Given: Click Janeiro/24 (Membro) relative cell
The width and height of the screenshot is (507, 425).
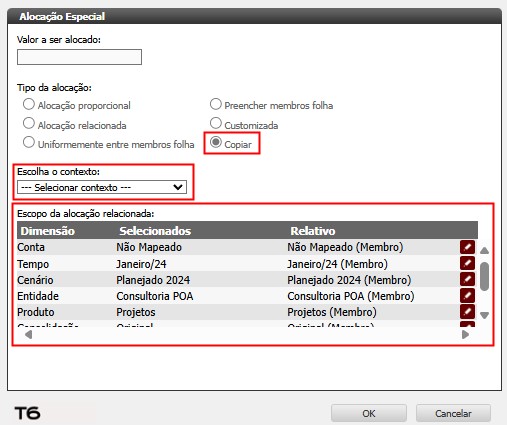Looking at the screenshot, I should 338,264.
